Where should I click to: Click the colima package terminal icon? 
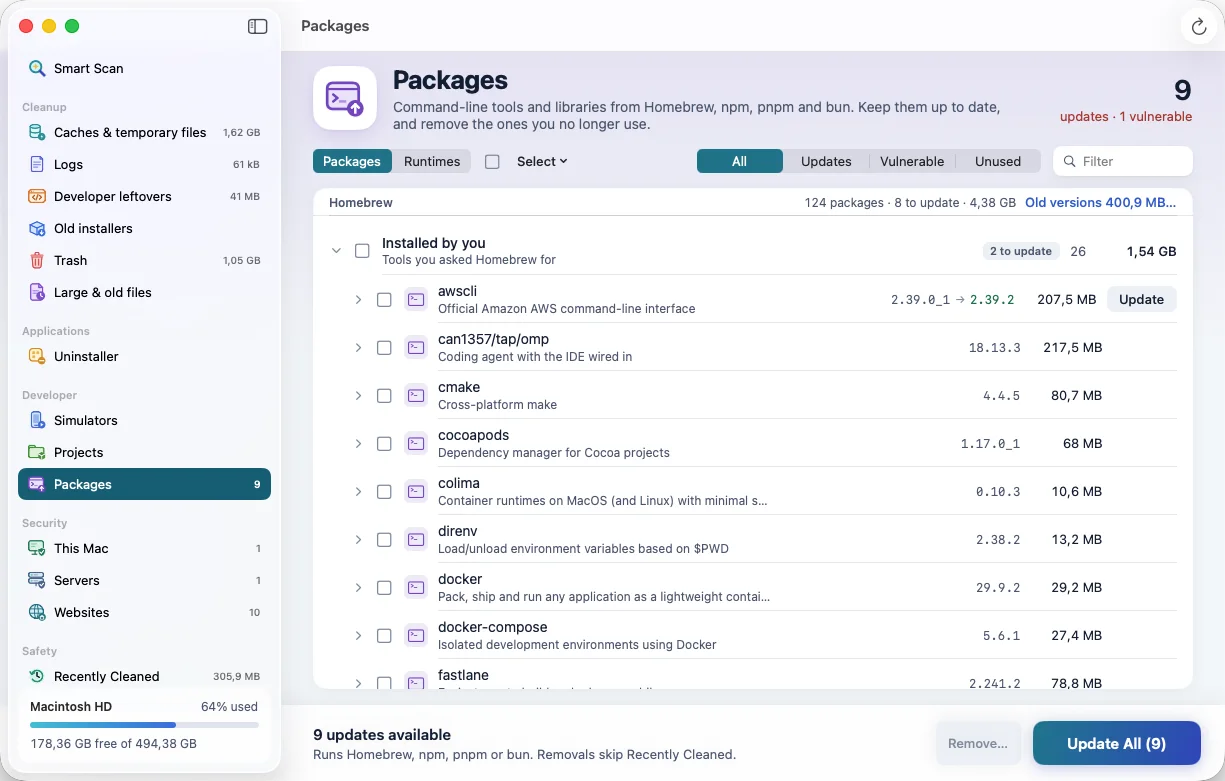click(x=415, y=491)
